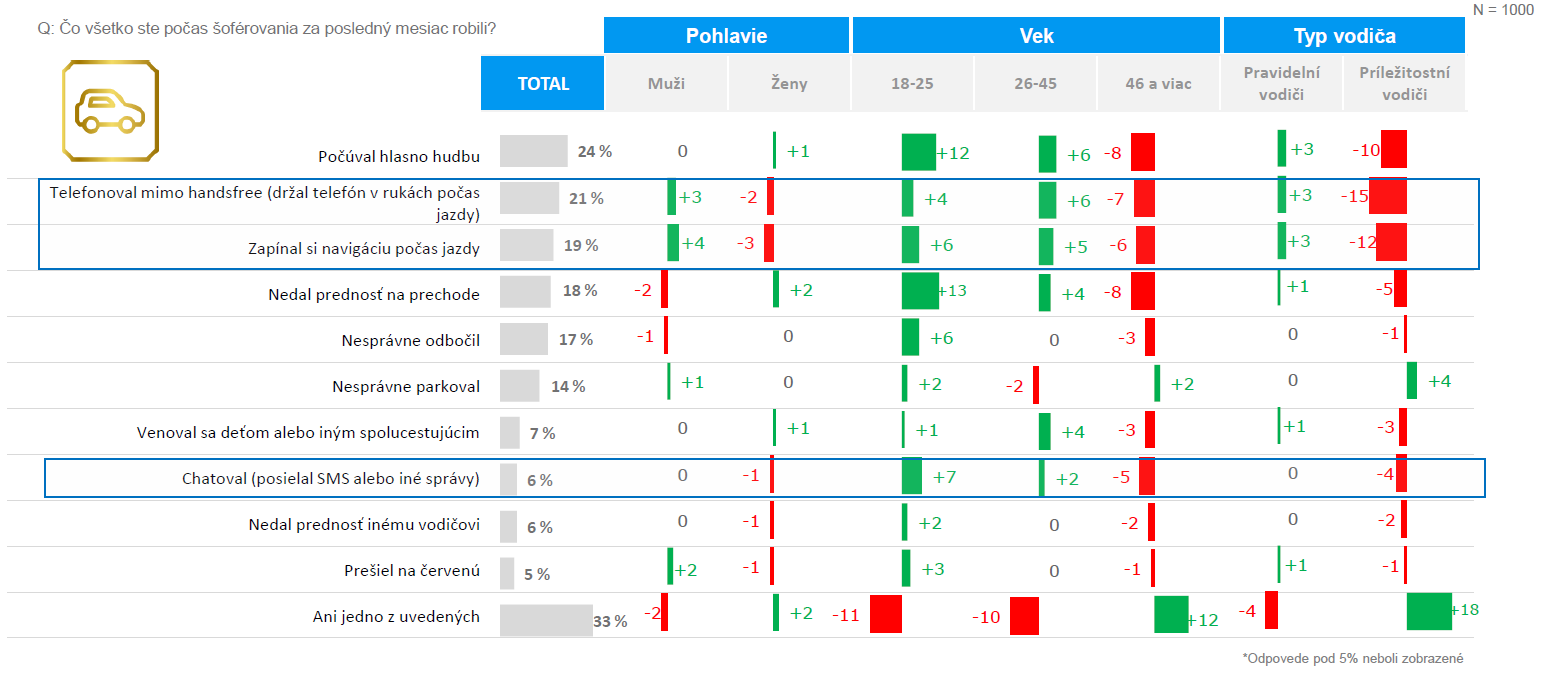Select the TOTAL column header
Viewport: 1558px width, 673px height.
tap(543, 83)
